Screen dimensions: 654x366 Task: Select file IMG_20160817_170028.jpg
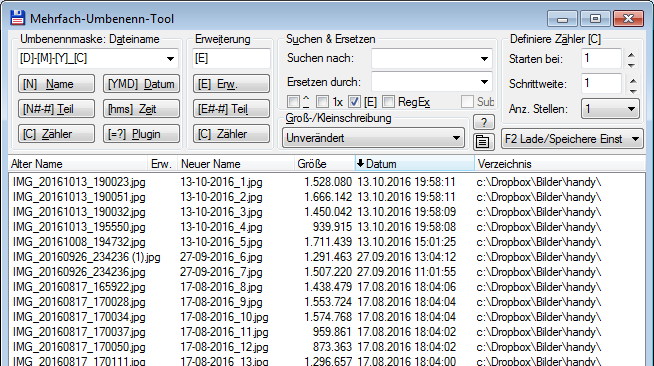(x=79, y=302)
